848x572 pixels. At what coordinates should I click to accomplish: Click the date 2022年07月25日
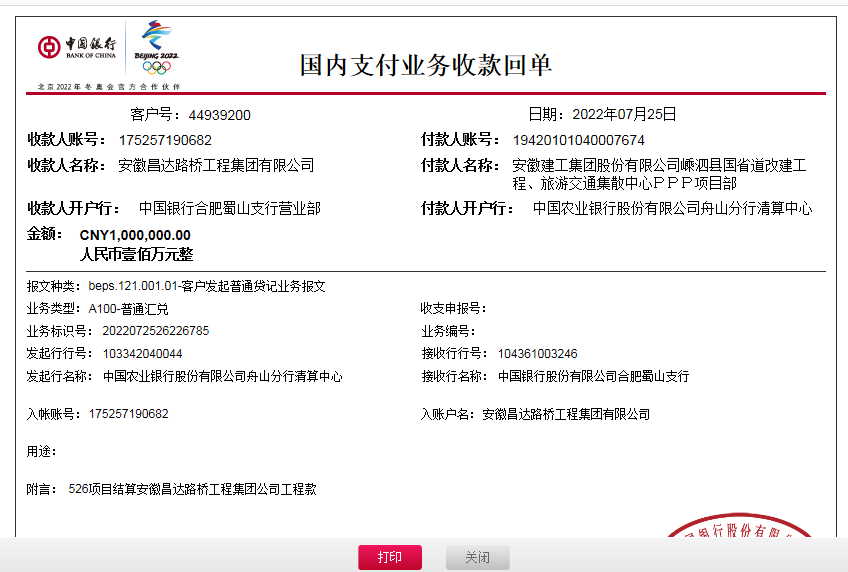624,114
